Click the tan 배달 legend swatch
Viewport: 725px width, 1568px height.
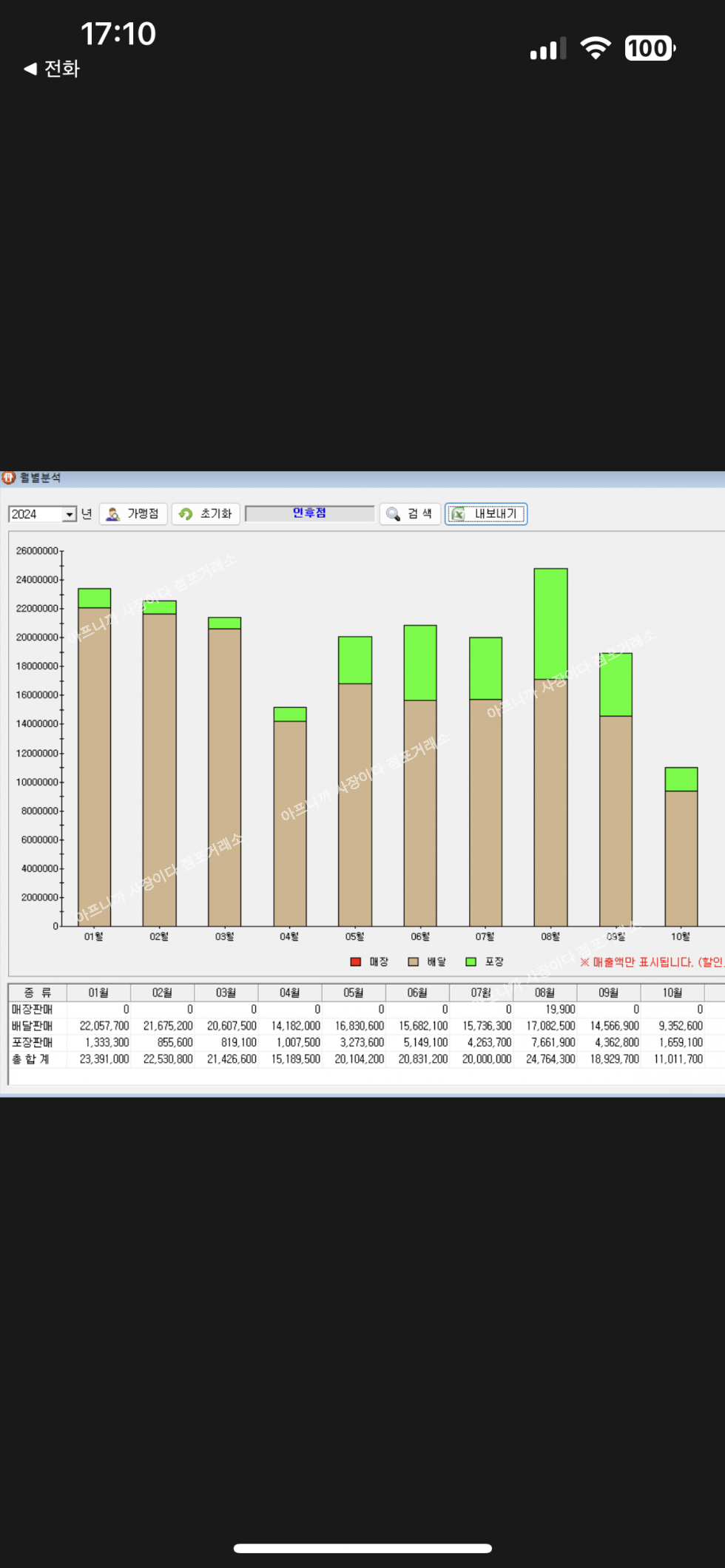pyautogui.click(x=414, y=962)
